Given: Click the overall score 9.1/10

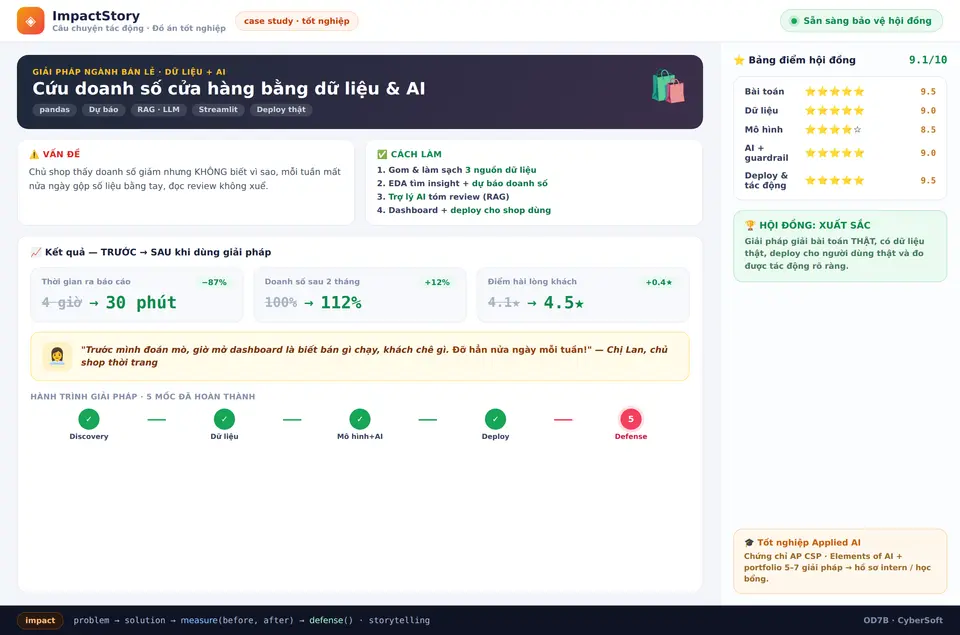Looking at the screenshot, I should click(x=928, y=60).
